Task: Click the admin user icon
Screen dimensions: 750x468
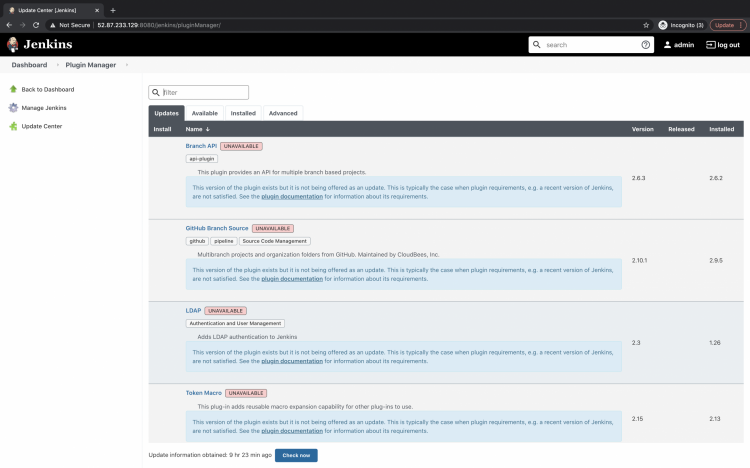Action: click(667, 45)
